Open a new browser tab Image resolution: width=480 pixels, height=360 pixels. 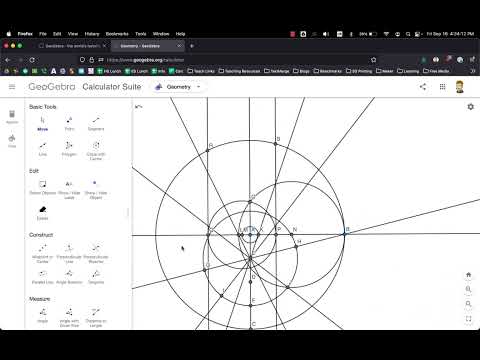[x=192, y=46]
